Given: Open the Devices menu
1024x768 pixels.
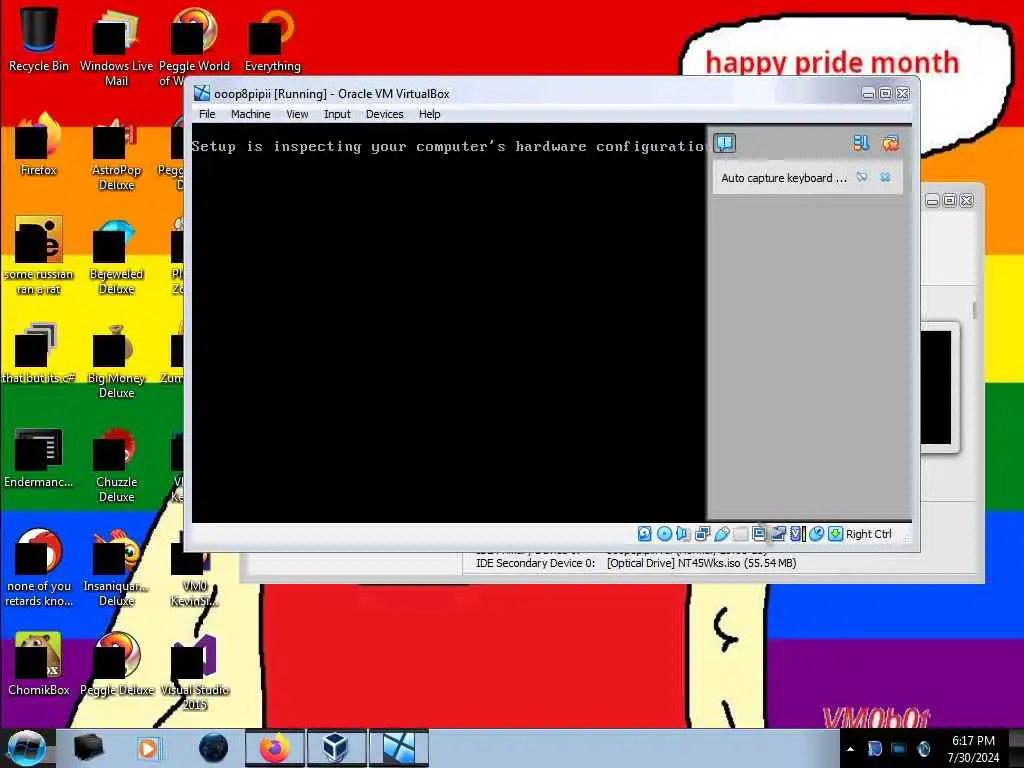Looking at the screenshot, I should [x=384, y=114].
